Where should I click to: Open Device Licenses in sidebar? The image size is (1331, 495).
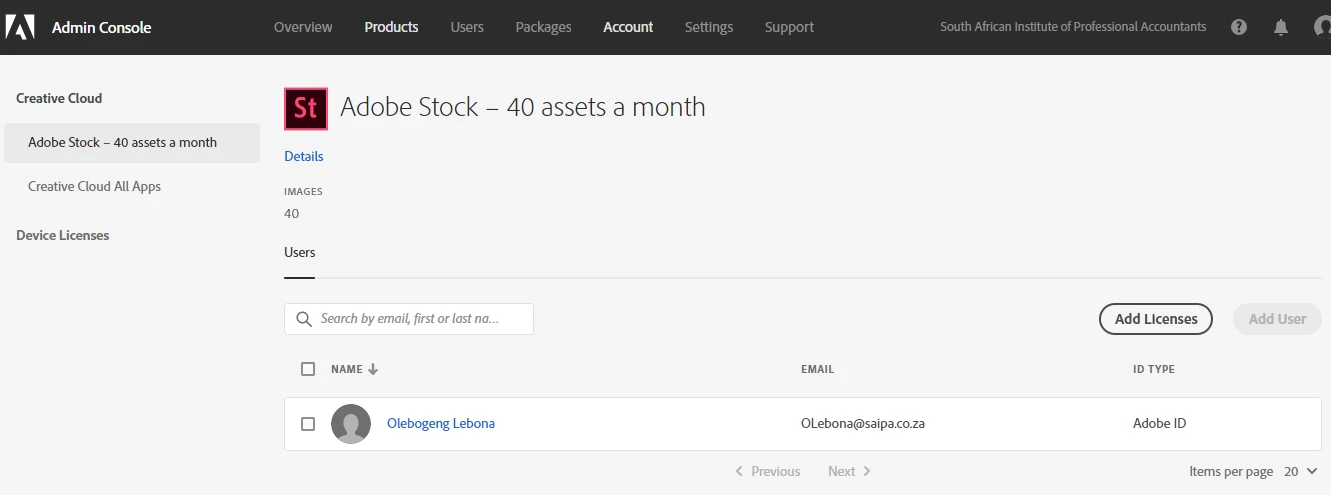point(63,236)
